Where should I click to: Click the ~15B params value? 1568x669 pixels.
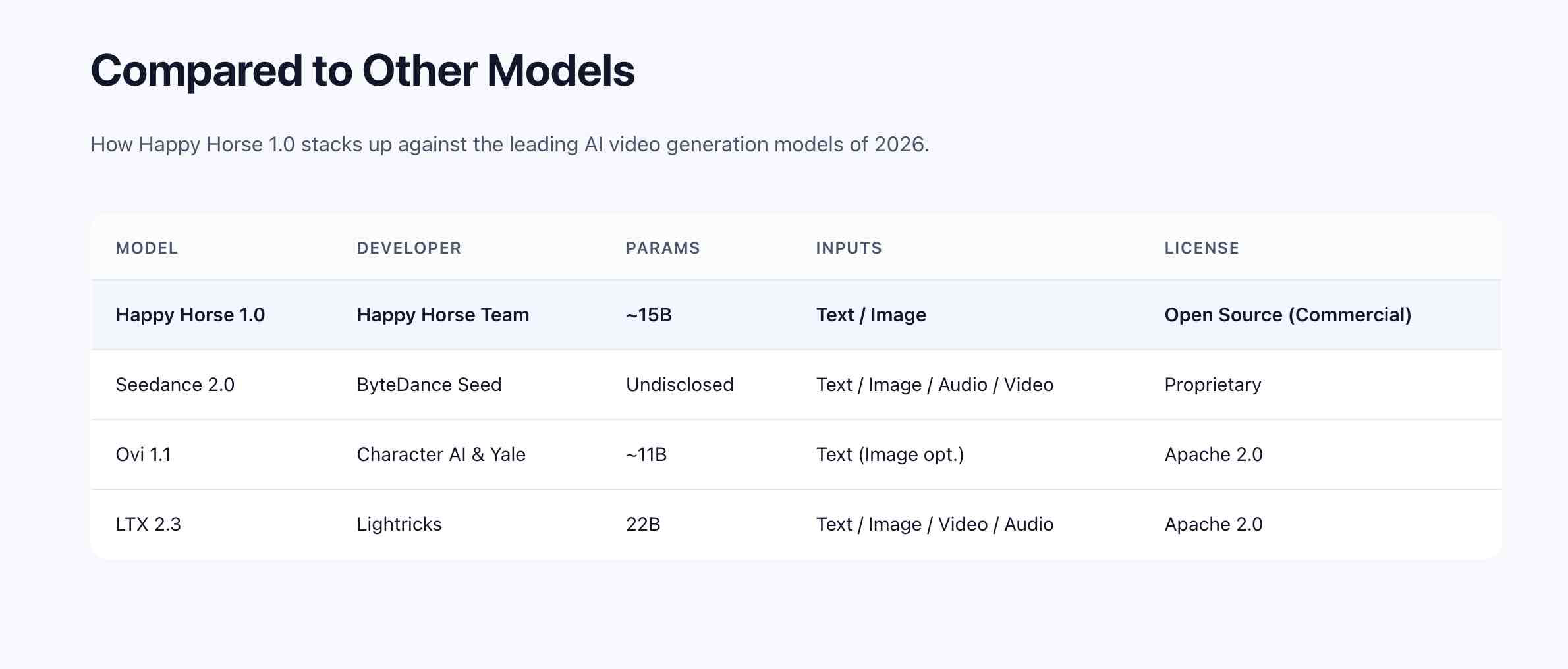[648, 315]
